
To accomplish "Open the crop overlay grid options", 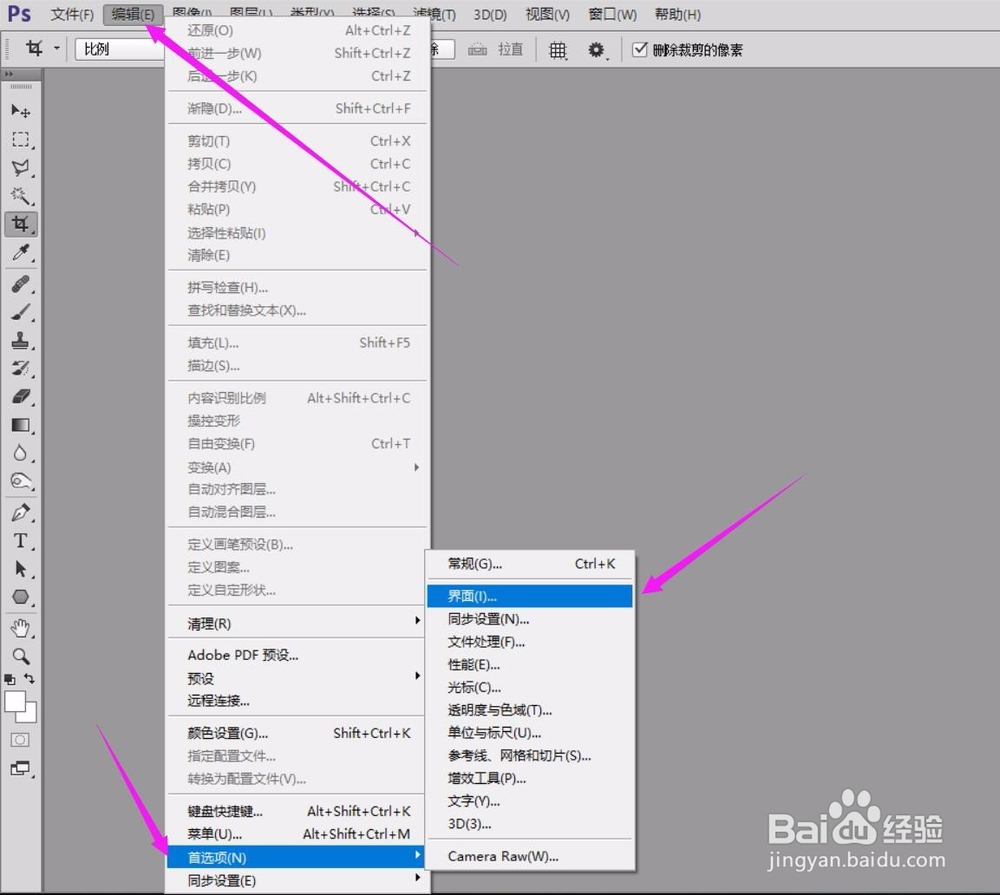I will tap(557, 49).
